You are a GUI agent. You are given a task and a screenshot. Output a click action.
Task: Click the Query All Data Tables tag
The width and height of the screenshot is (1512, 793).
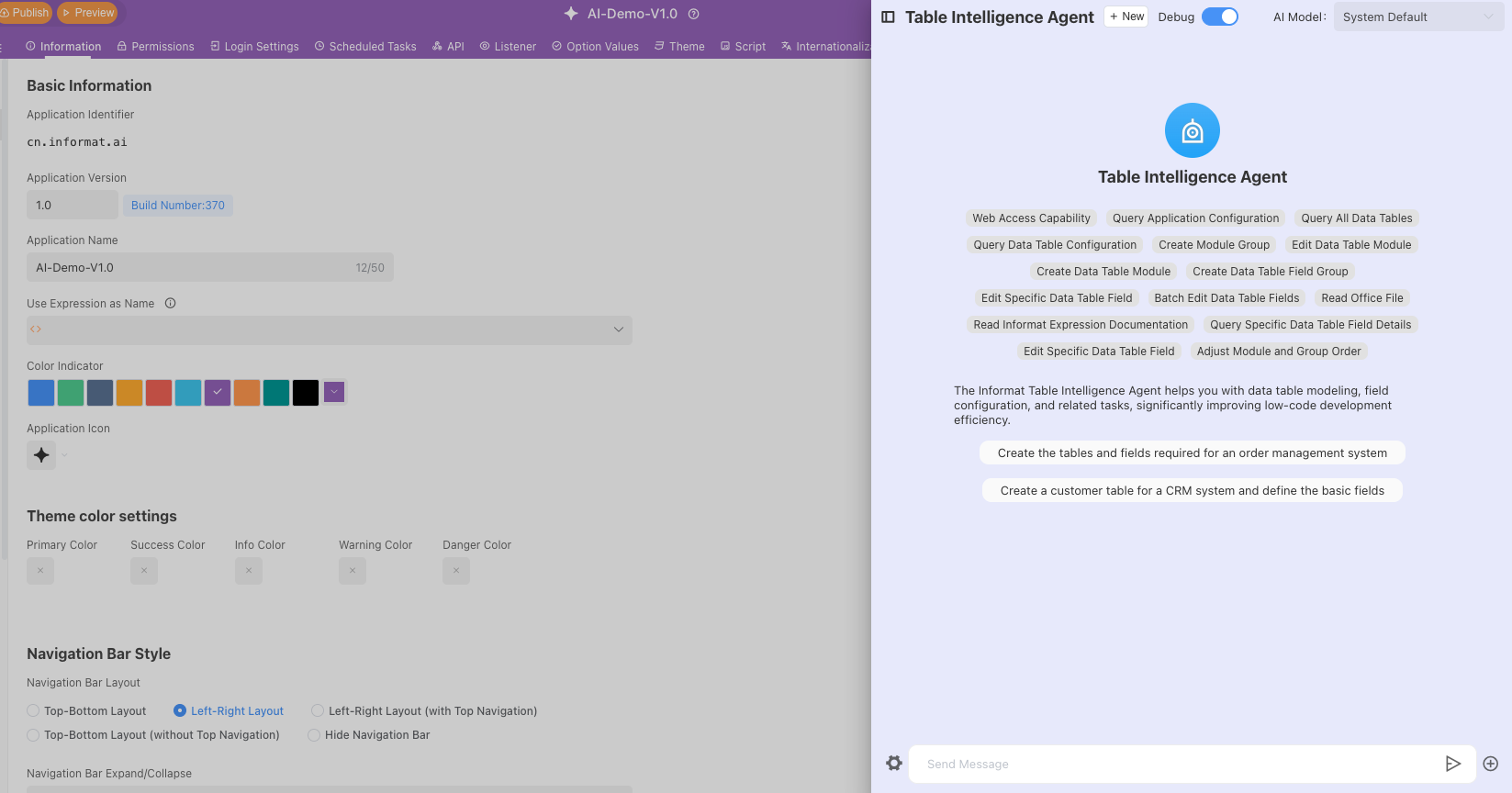1357,218
